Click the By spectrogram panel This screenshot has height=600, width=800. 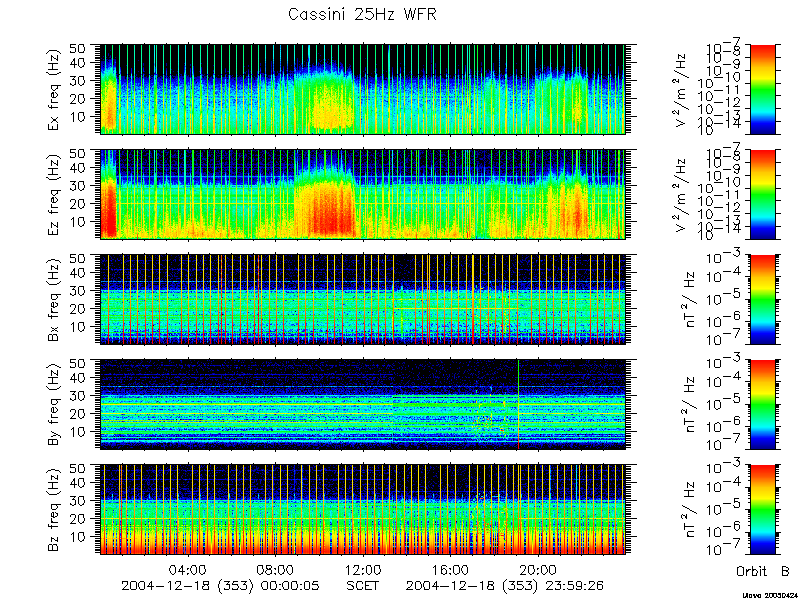click(x=363, y=405)
